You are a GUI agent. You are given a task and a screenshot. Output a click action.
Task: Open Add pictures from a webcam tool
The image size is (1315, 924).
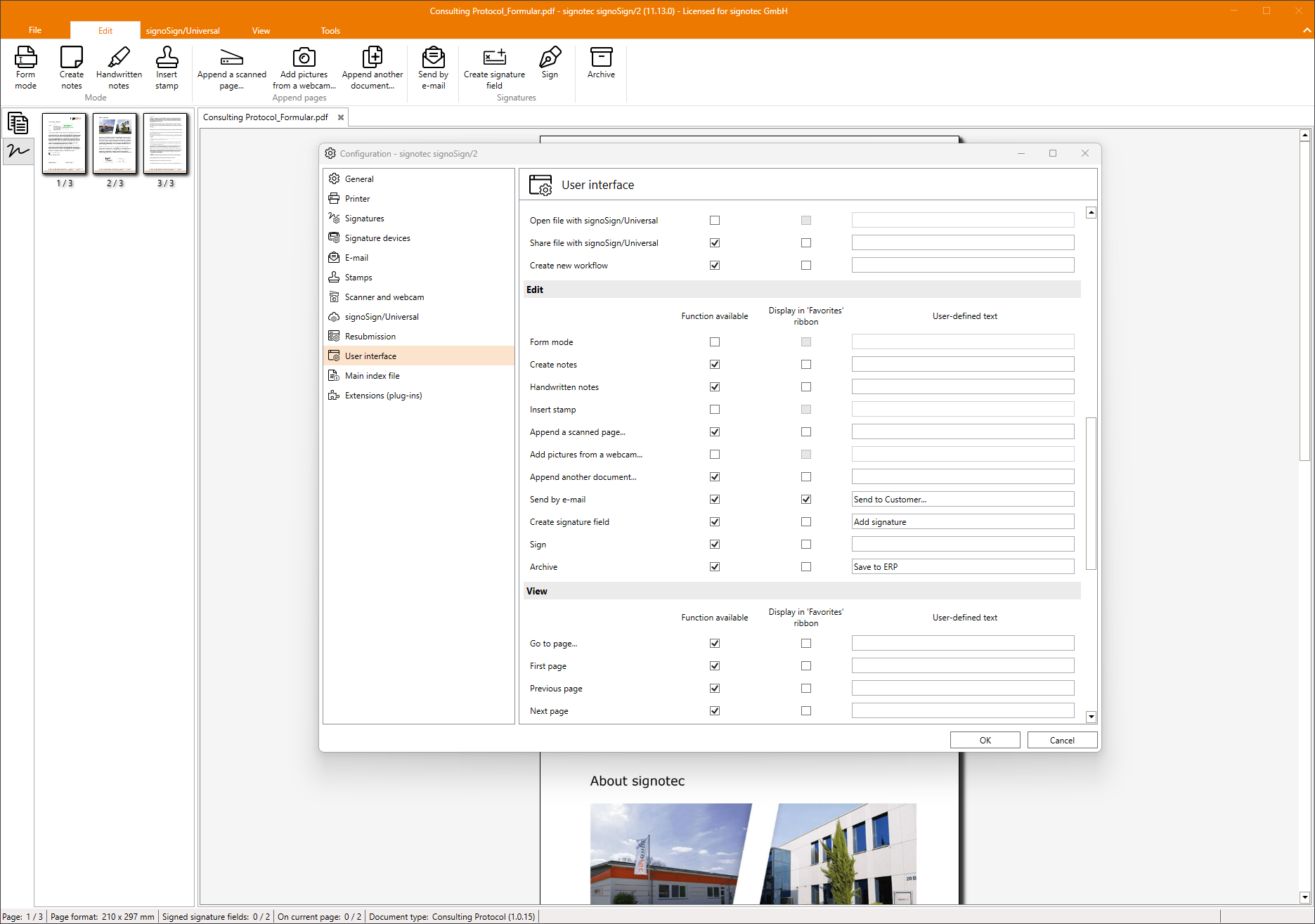pos(304,68)
